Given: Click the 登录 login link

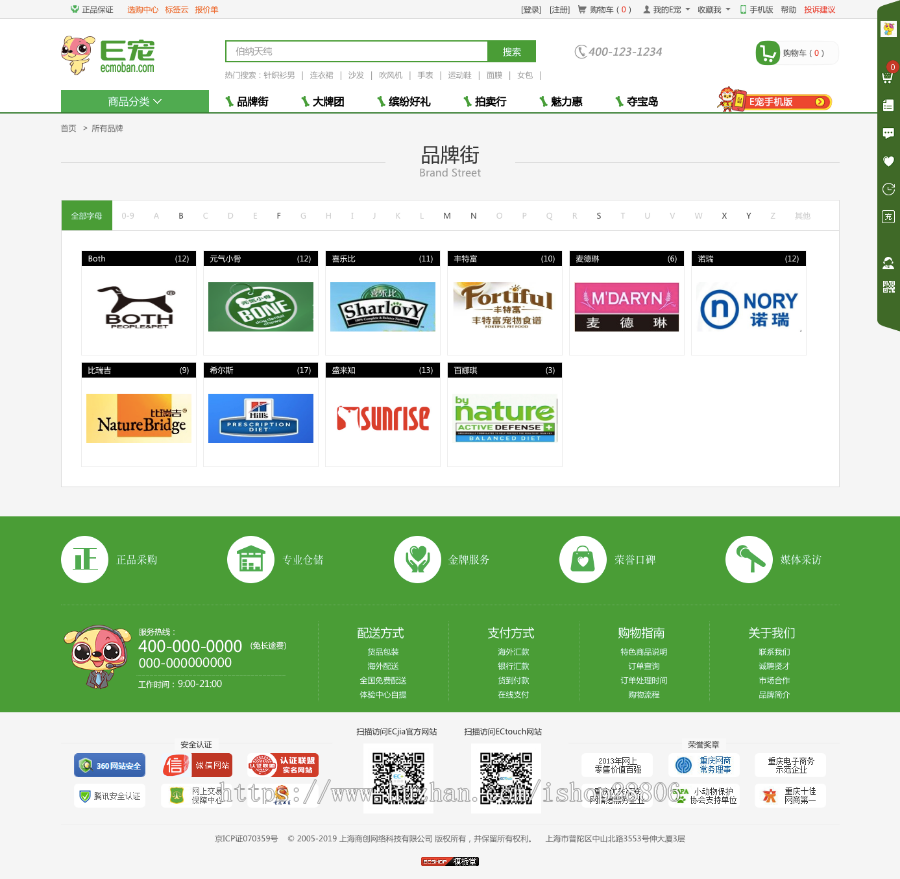Looking at the screenshot, I should (x=531, y=10).
